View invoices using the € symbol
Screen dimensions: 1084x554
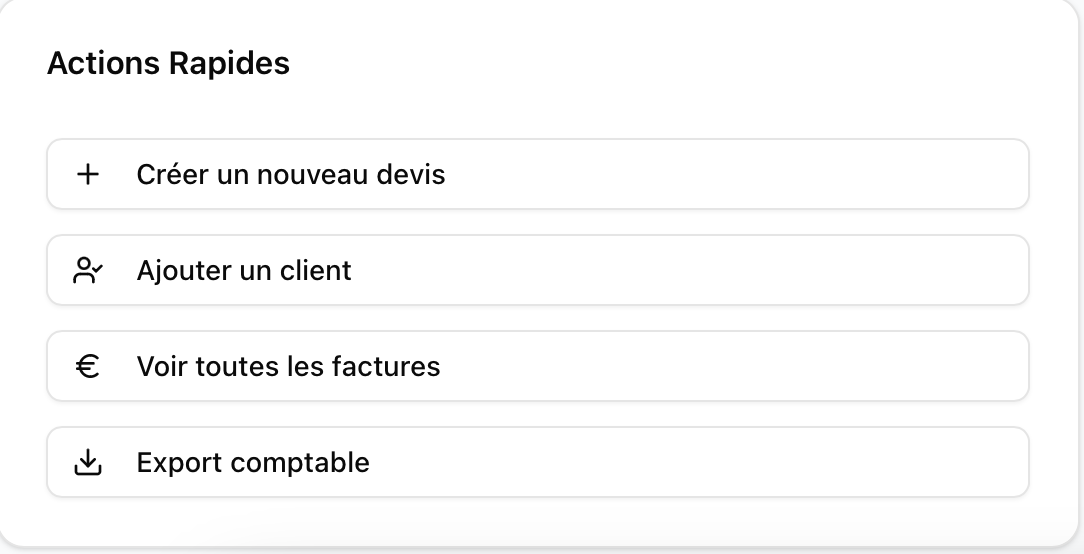88,367
